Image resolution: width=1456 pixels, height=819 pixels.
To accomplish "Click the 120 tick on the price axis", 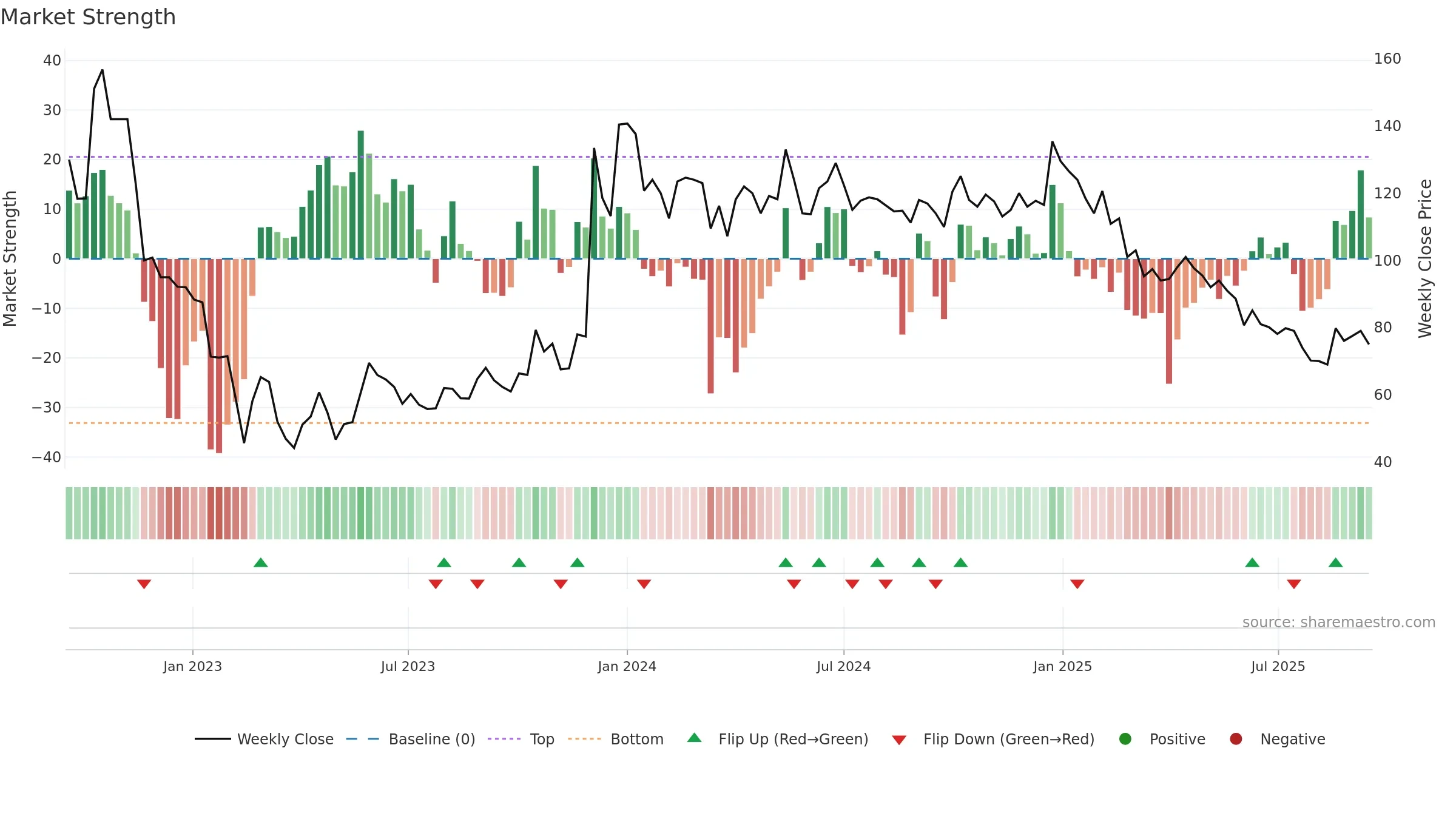I will pos(1387,194).
